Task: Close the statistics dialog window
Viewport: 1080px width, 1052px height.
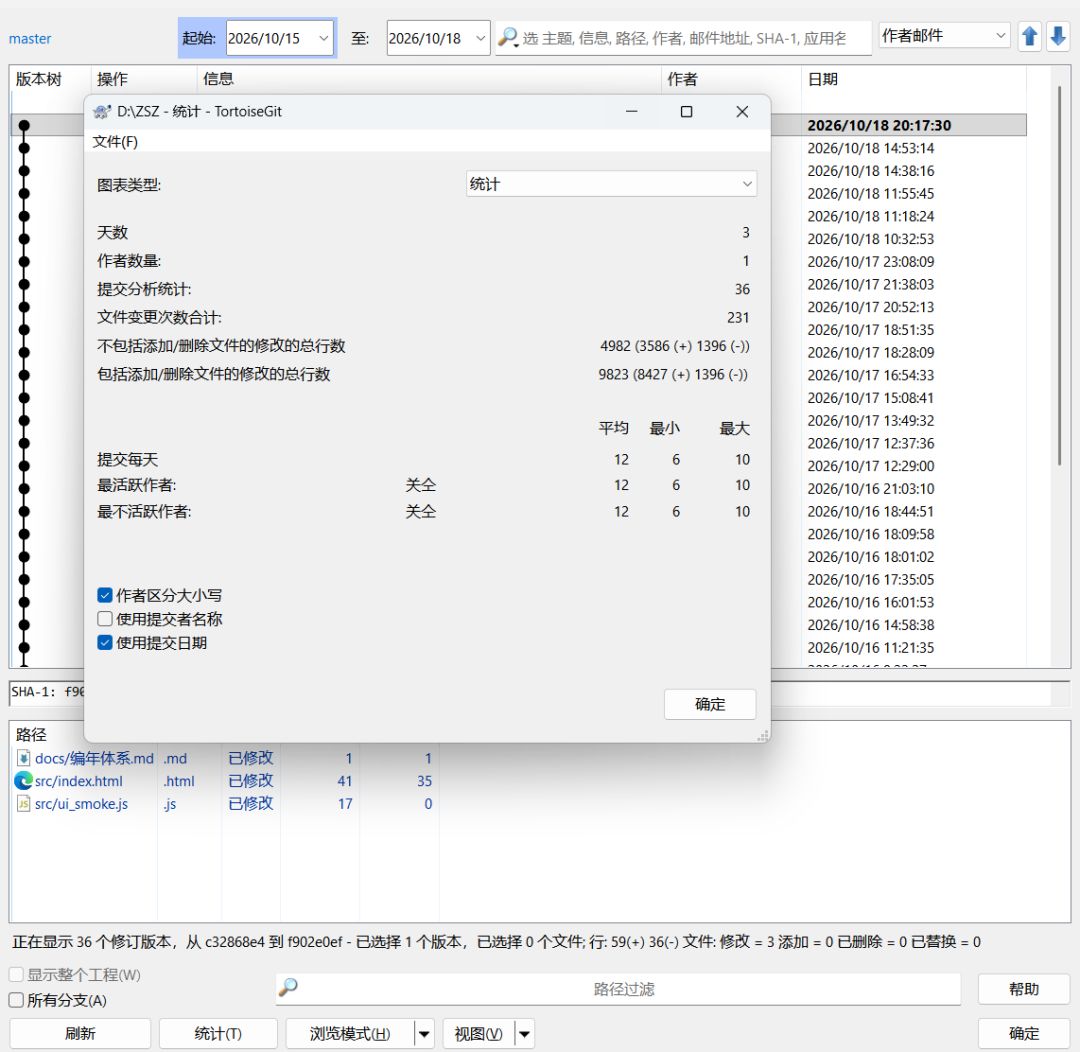Action: [x=742, y=112]
